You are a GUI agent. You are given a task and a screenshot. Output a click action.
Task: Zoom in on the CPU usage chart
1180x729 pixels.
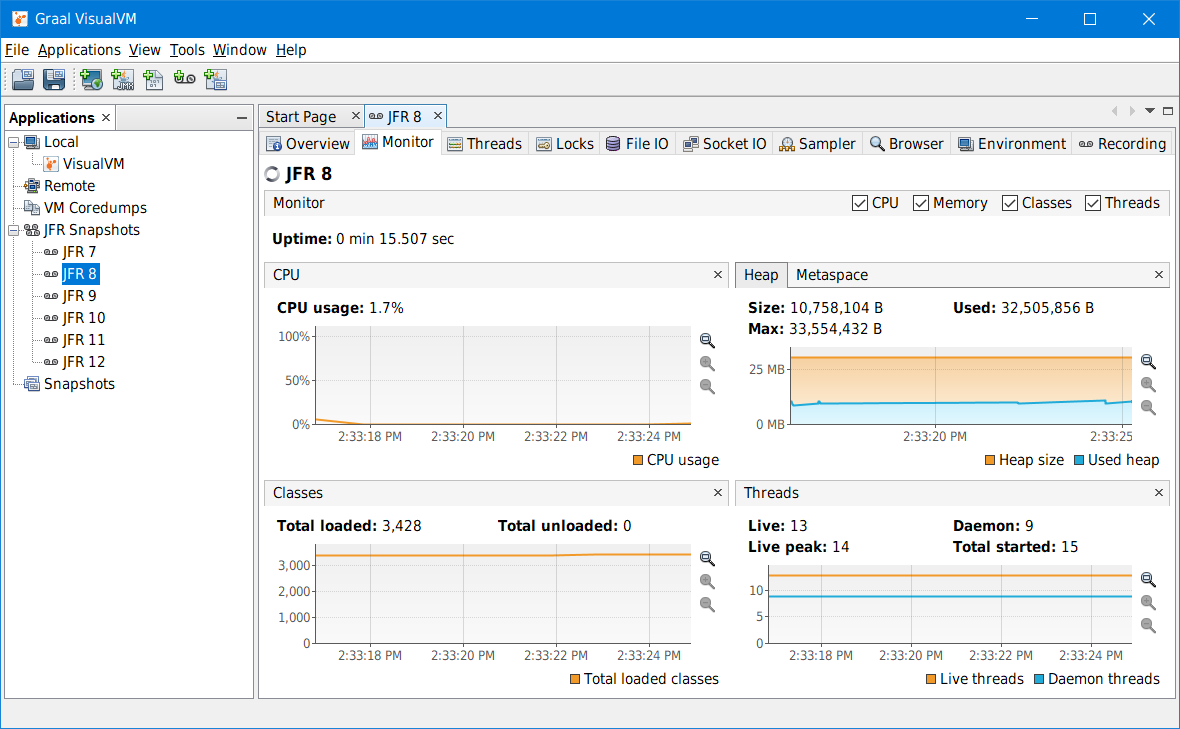coord(707,341)
